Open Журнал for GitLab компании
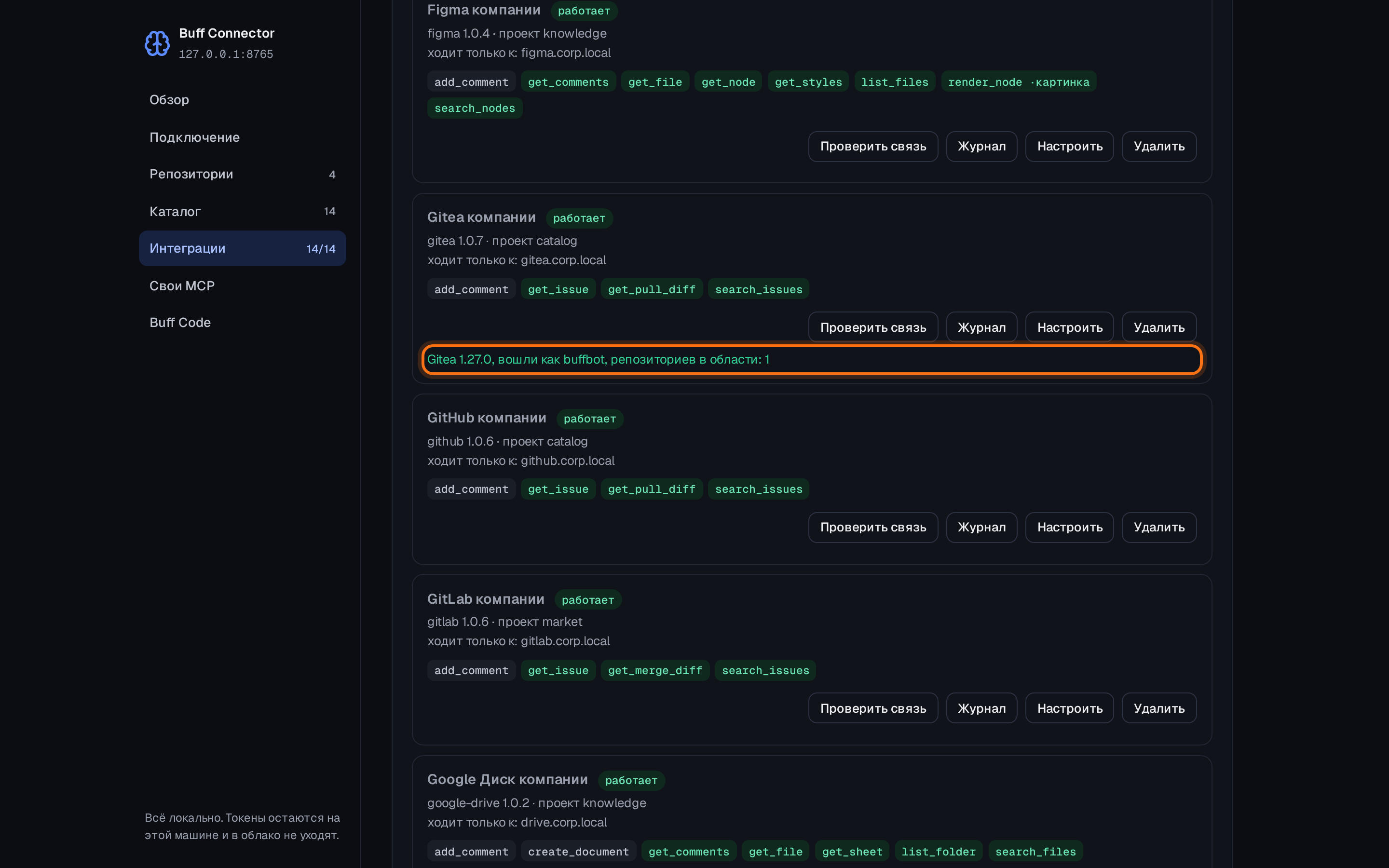The height and width of the screenshot is (868, 1389). click(x=981, y=708)
